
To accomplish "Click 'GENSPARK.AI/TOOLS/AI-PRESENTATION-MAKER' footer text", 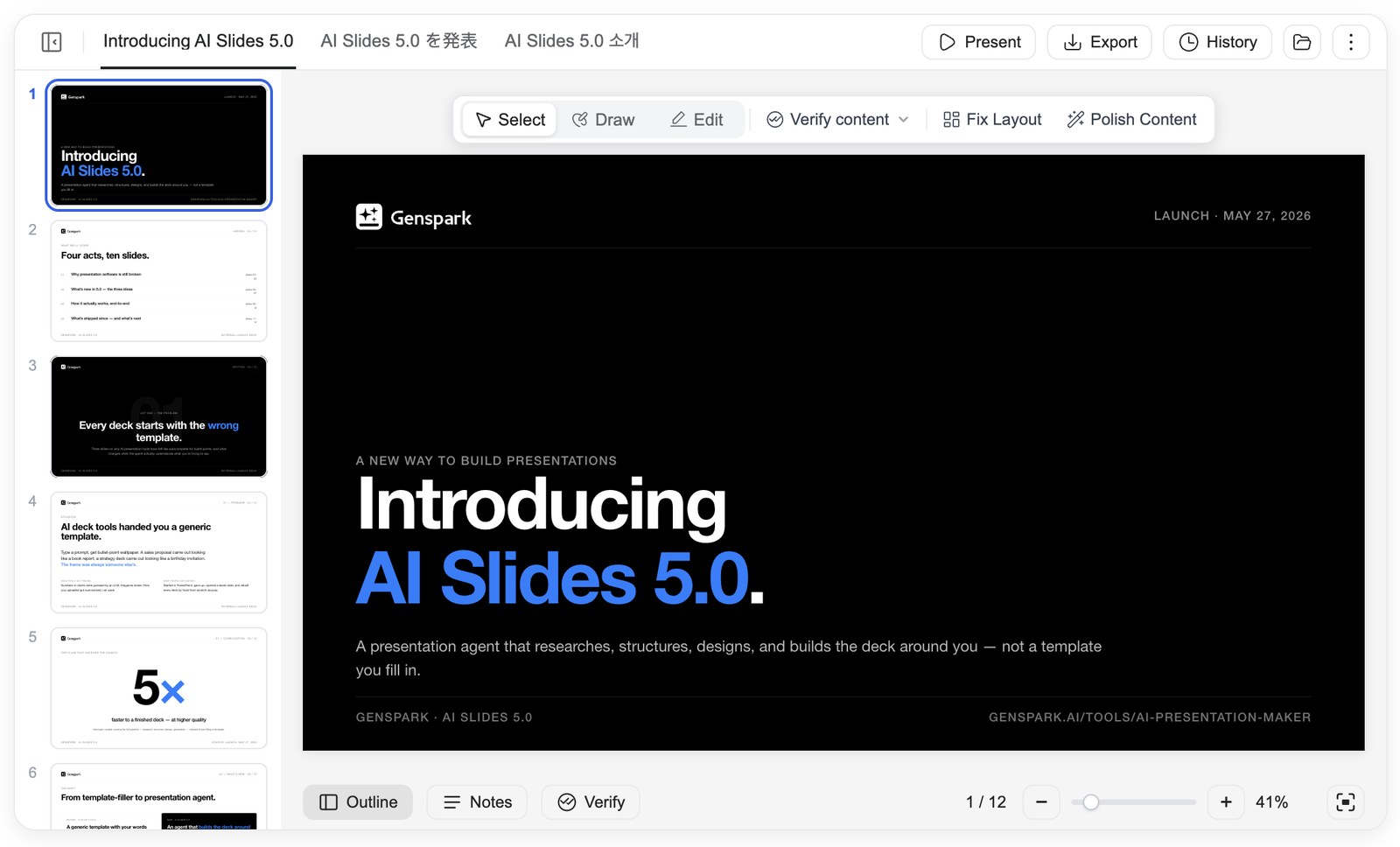I will 1150,717.
